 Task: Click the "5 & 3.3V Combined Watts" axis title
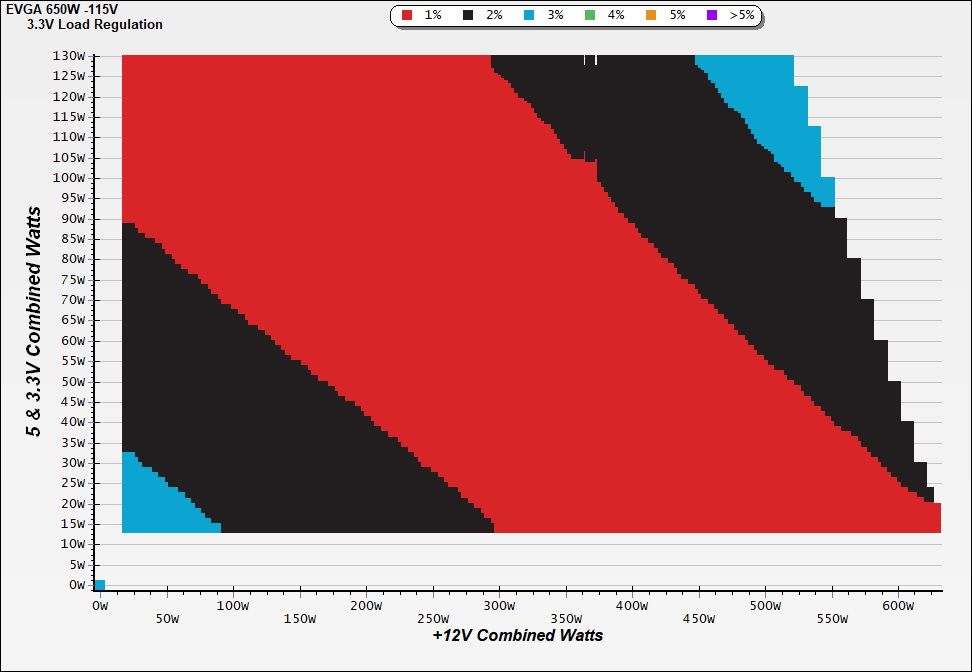click(x=34, y=321)
